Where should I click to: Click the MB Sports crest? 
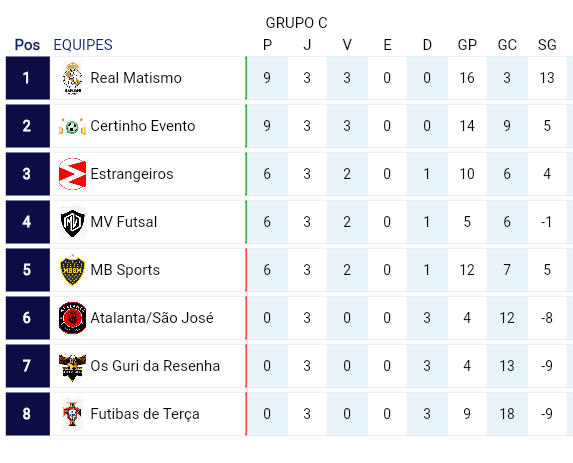pos(72,270)
